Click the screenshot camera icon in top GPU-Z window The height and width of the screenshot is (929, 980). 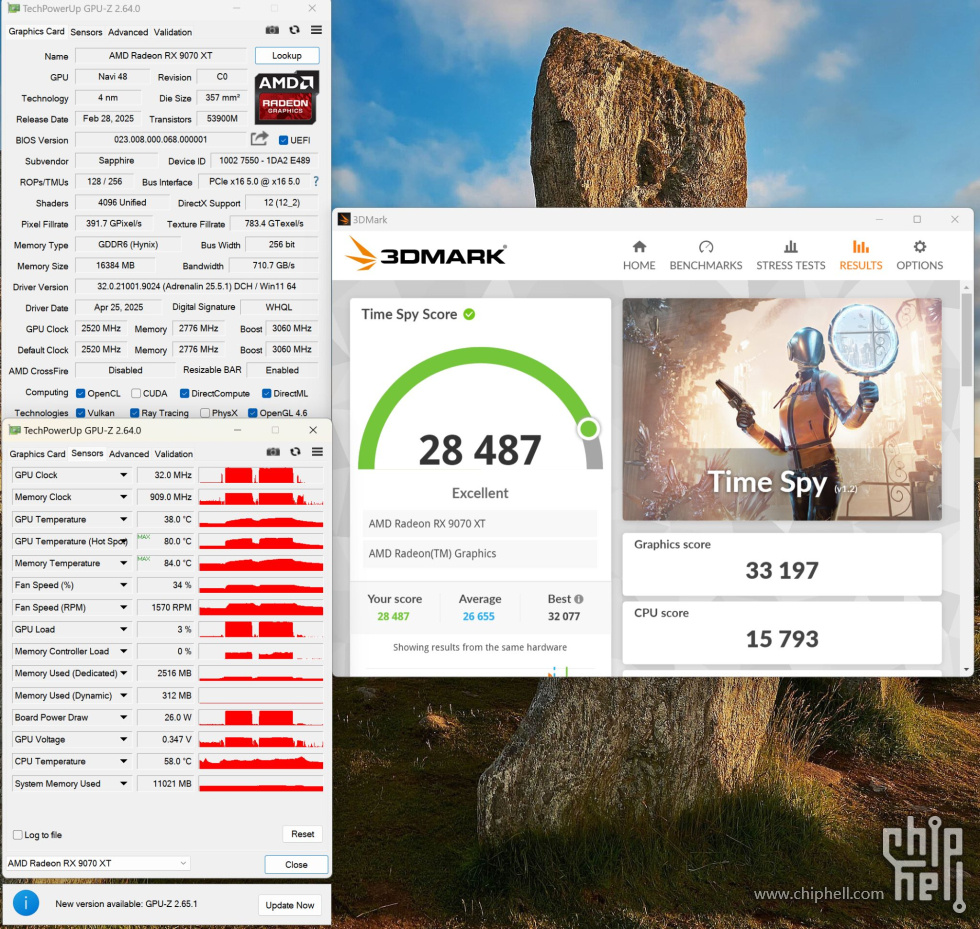coord(272,30)
